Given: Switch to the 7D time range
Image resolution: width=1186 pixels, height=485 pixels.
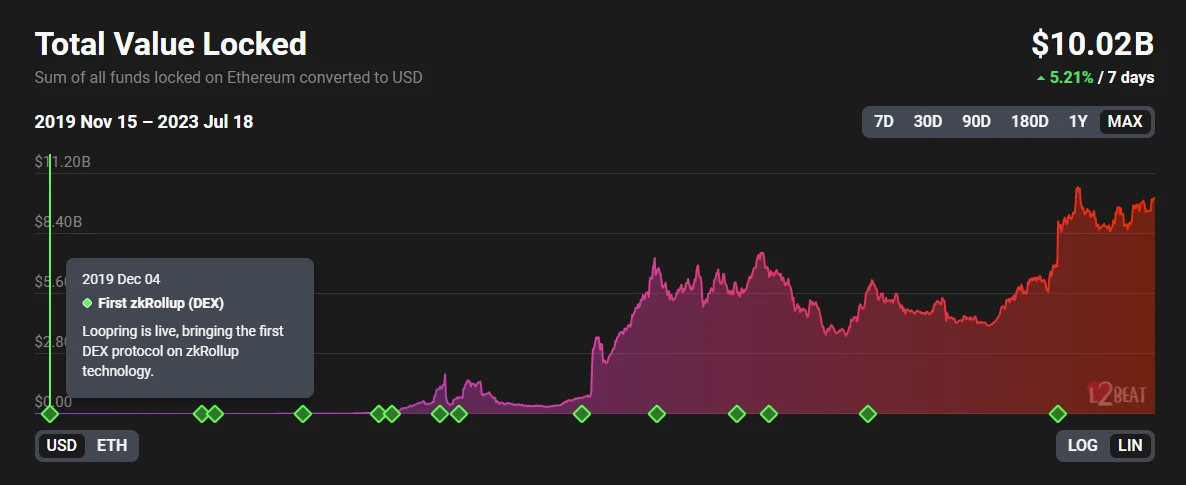Looking at the screenshot, I should point(884,122).
